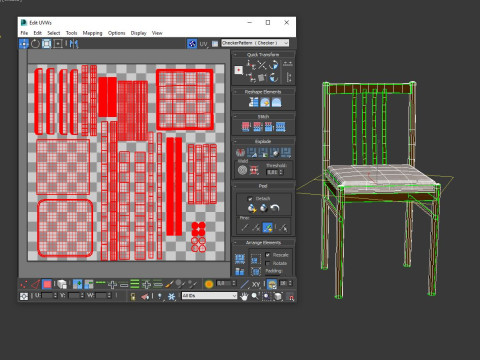This screenshot has height=360, width=480.
Task: Toggle Show Multi-tile in Viewport icon
Action: click(x=192, y=44)
